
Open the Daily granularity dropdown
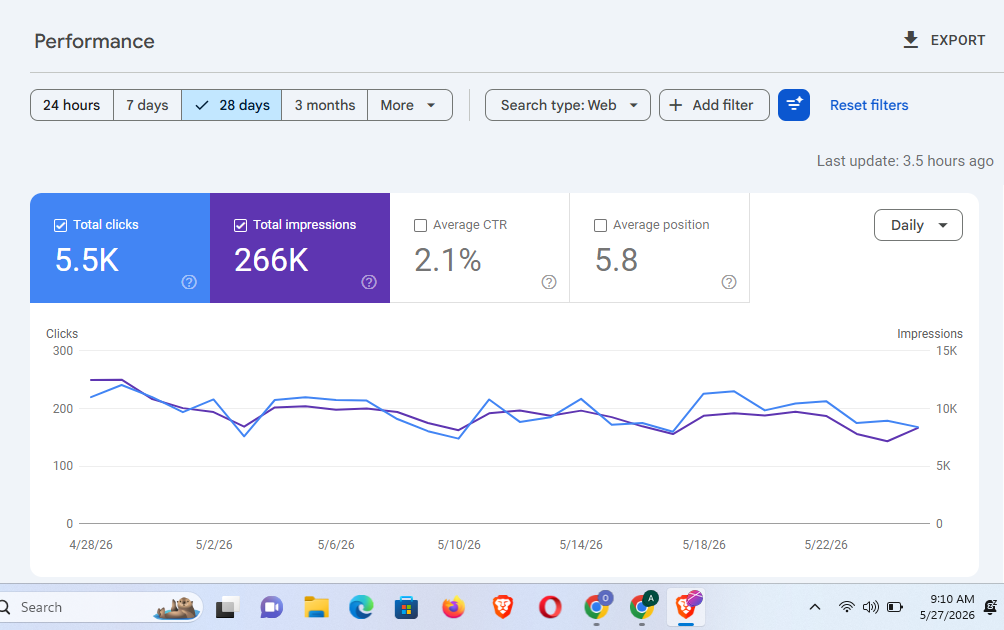(x=918, y=225)
